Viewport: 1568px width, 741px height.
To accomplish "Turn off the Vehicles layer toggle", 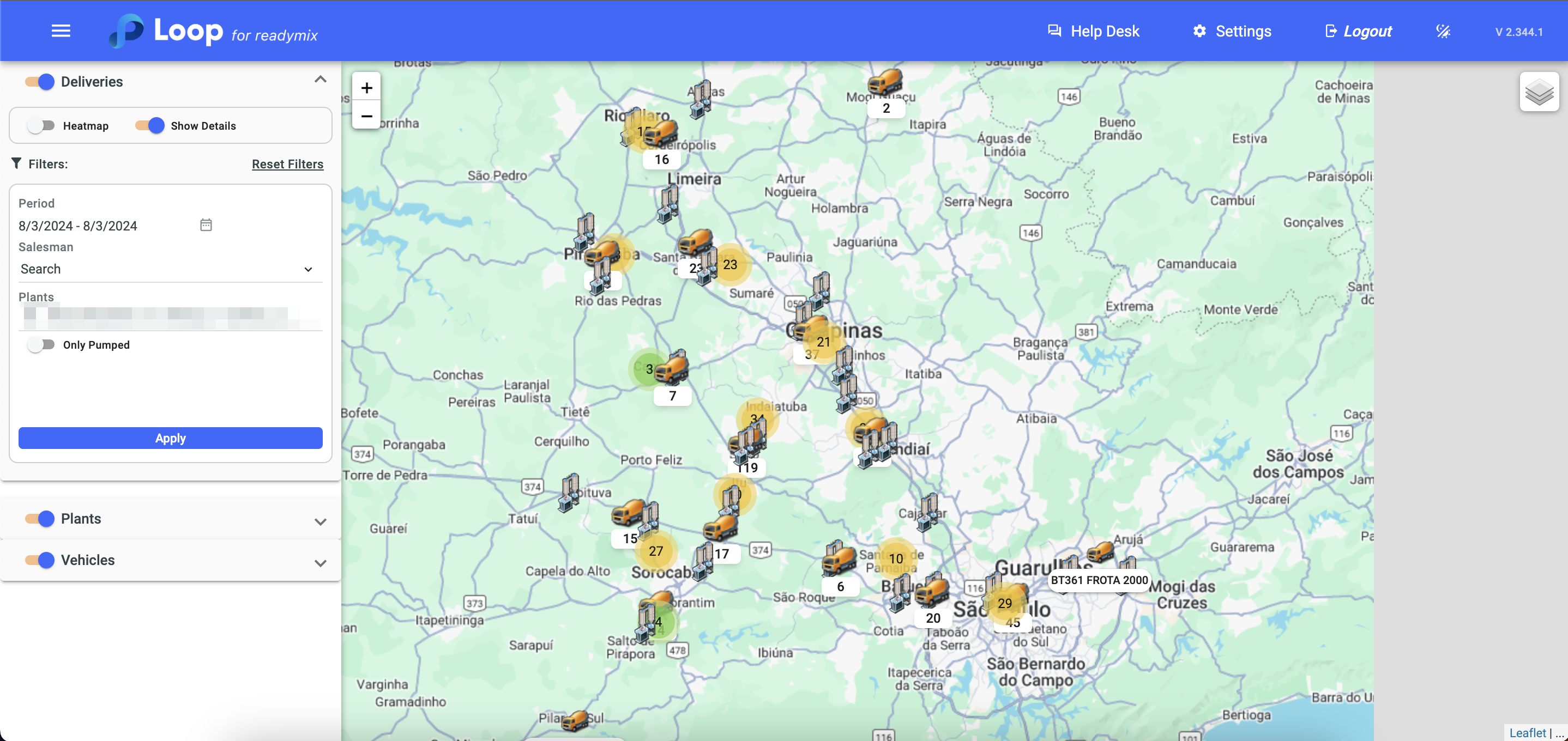I will 40,560.
